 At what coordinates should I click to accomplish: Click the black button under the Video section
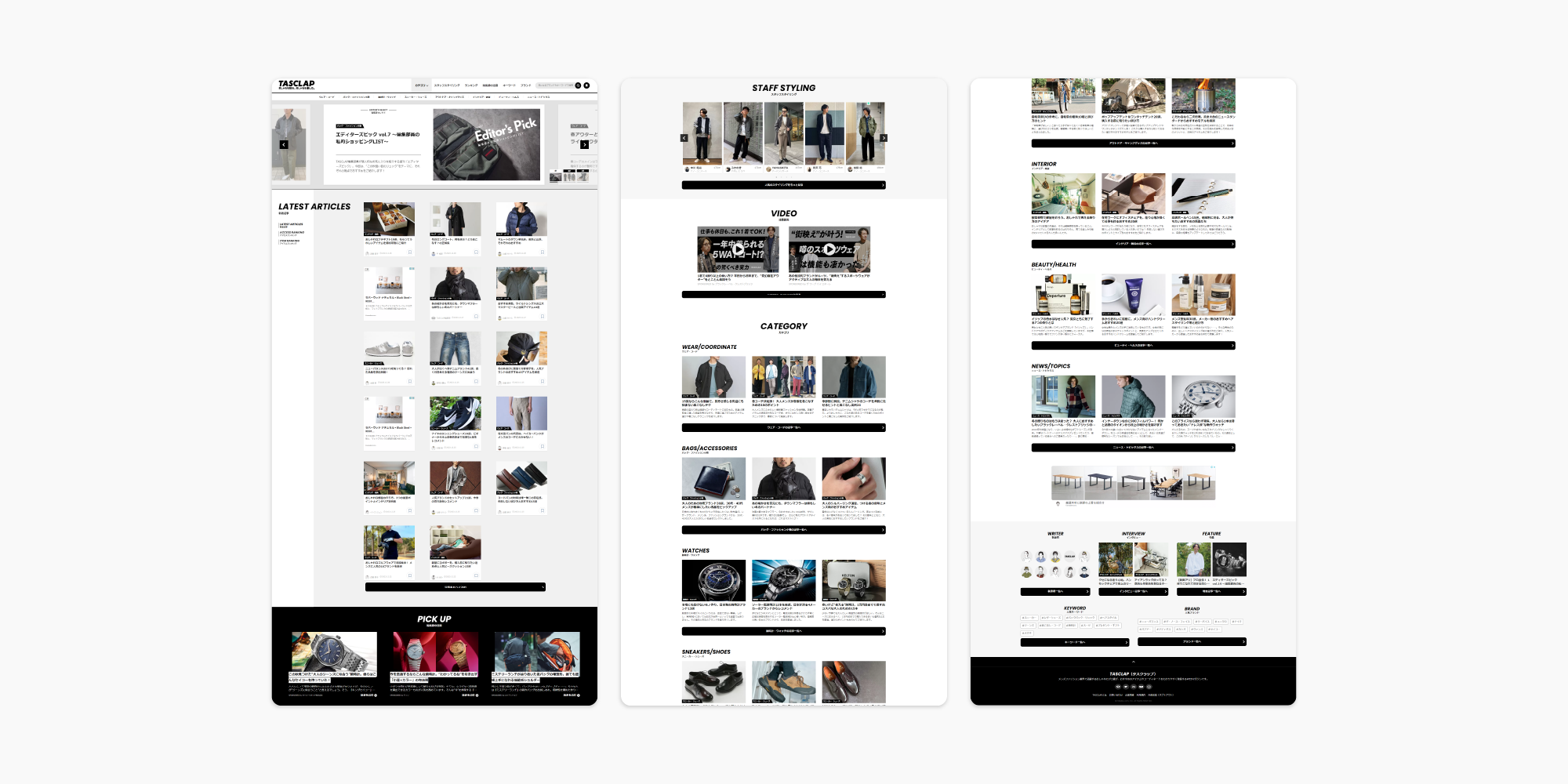(x=784, y=295)
